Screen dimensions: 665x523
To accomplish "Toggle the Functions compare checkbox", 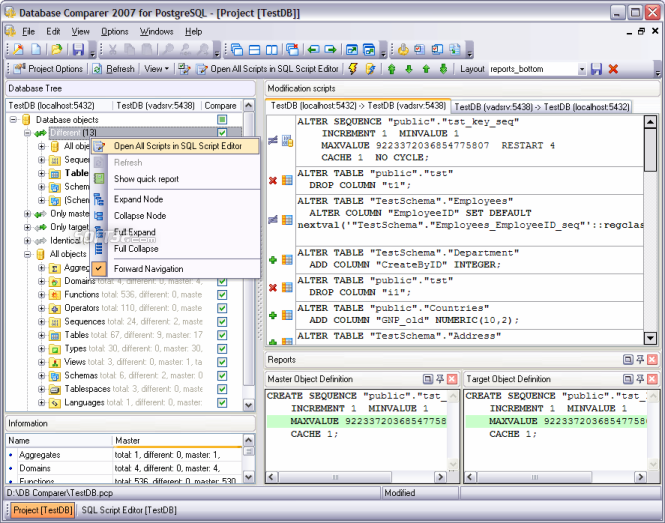I will [x=222, y=295].
